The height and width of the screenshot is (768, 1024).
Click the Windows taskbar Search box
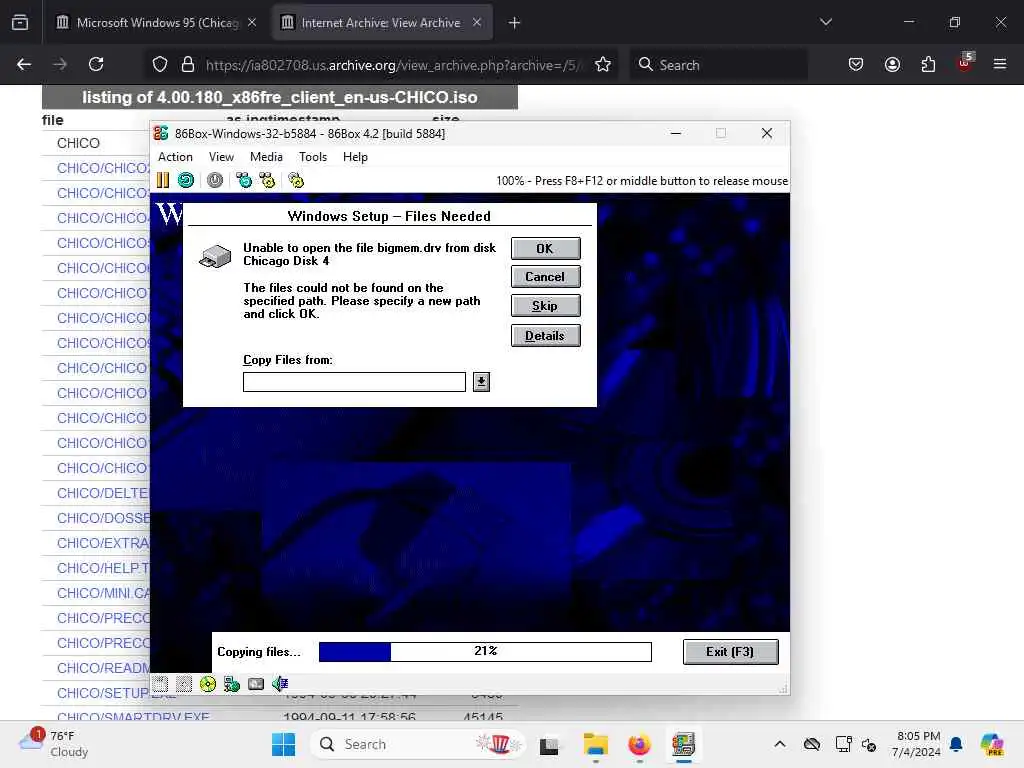pyautogui.click(x=418, y=744)
